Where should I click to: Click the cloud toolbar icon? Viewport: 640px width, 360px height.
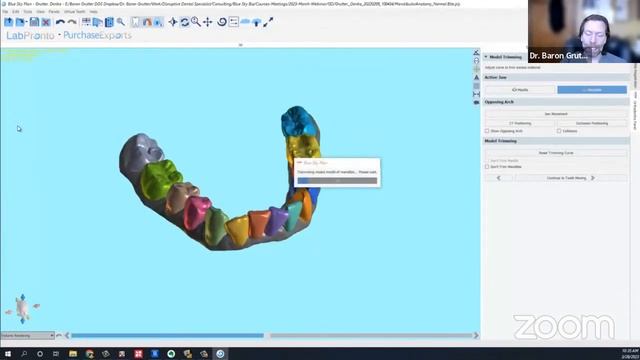point(245,22)
